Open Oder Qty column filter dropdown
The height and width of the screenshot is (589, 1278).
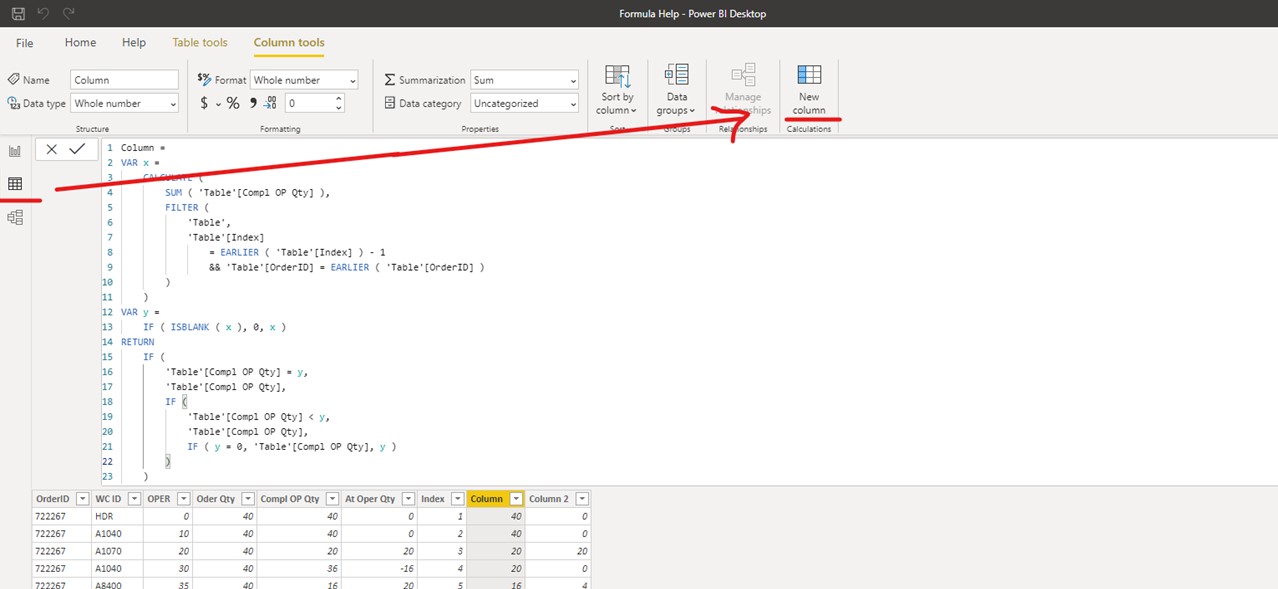click(x=246, y=498)
